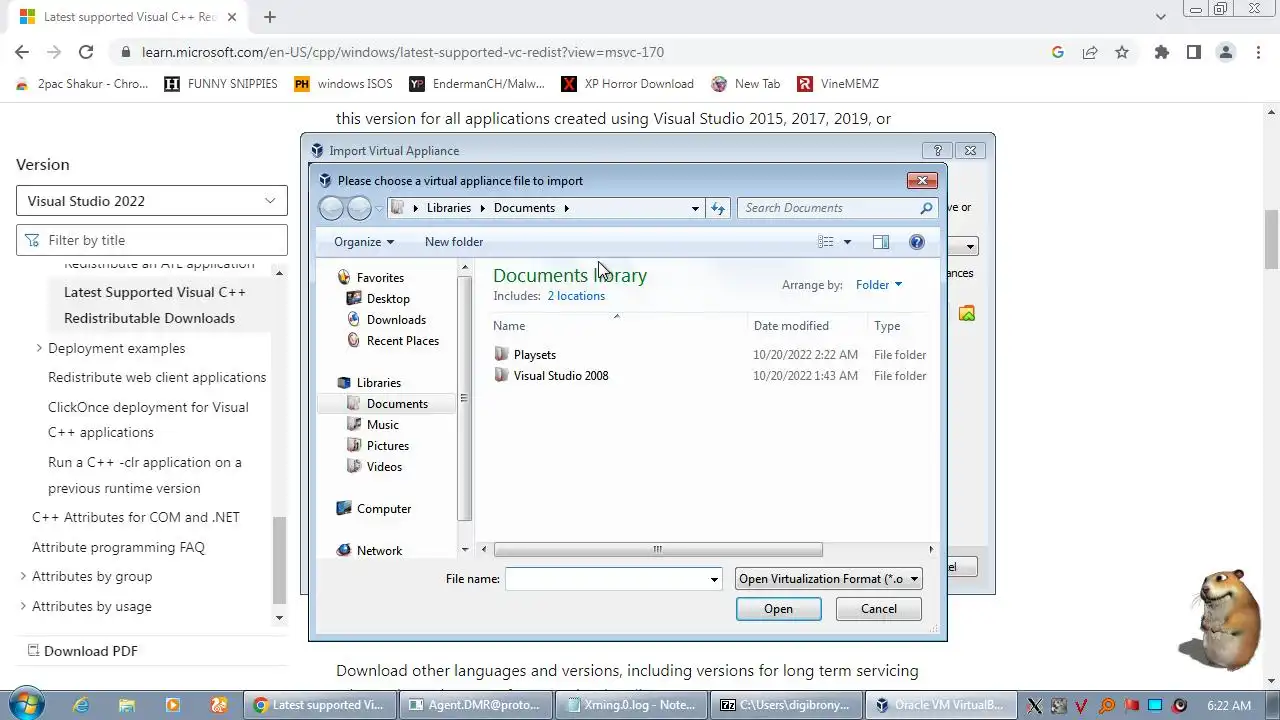
Task: Open the view options dropdown arrow
Action: [847, 242]
